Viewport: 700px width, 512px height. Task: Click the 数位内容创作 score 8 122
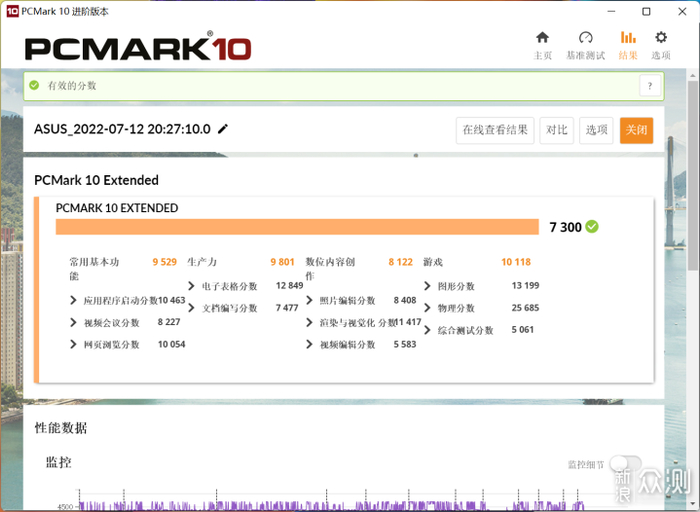click(x=400, y=262)
